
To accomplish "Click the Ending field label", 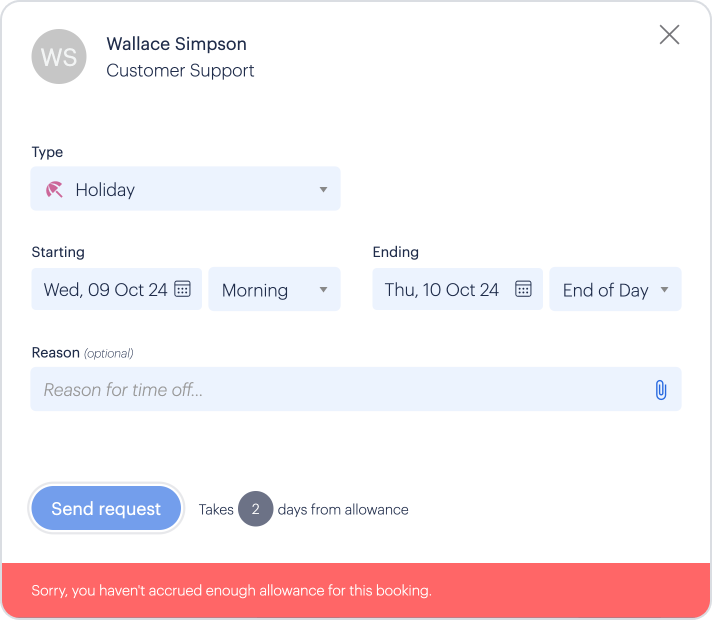I will pos(395,252).
